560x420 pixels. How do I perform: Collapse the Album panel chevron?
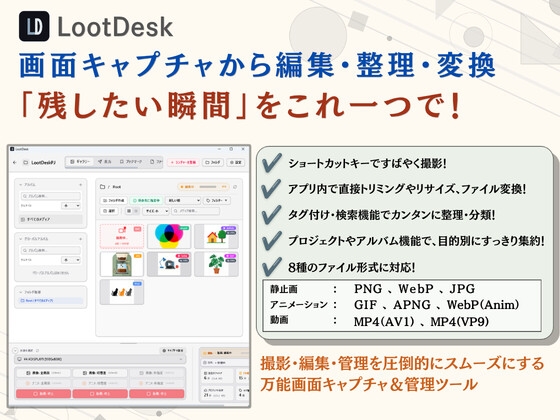[x=21, y=185]
